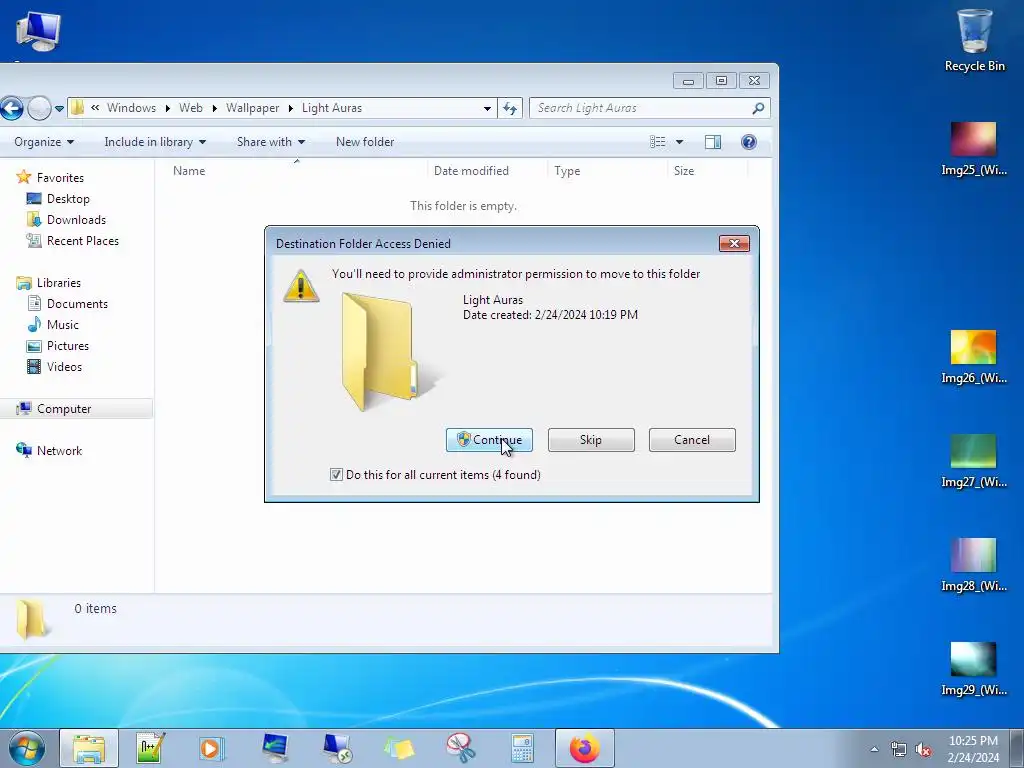Expand the address bar history dropdown

point(487,108)
